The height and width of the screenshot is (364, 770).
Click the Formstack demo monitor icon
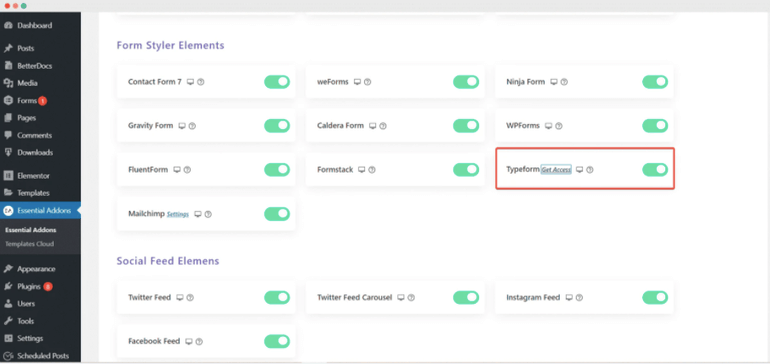pyautogui.click(x=362, y=170)
